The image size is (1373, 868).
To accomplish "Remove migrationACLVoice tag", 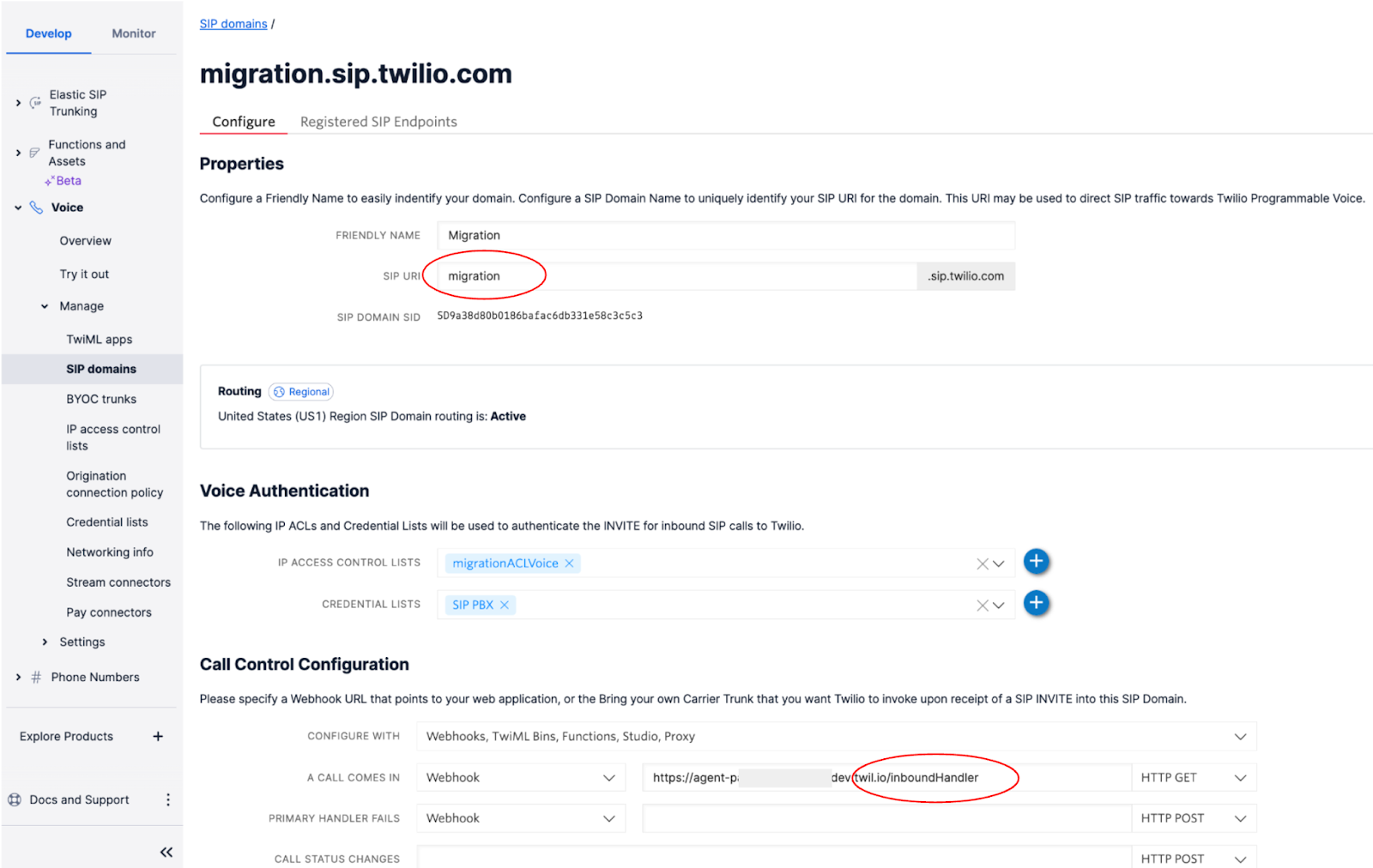I will (569, 564).
